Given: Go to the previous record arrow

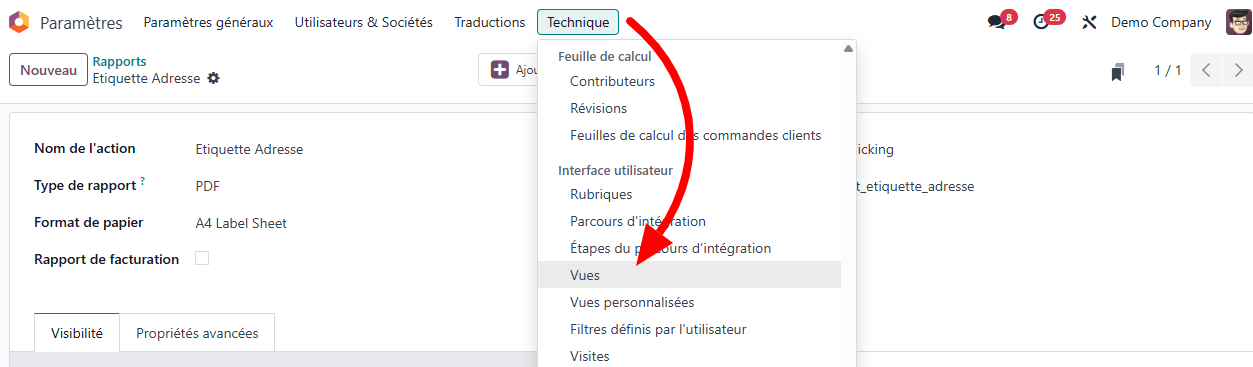Looking at the screenshot, I should [1207, 71].
